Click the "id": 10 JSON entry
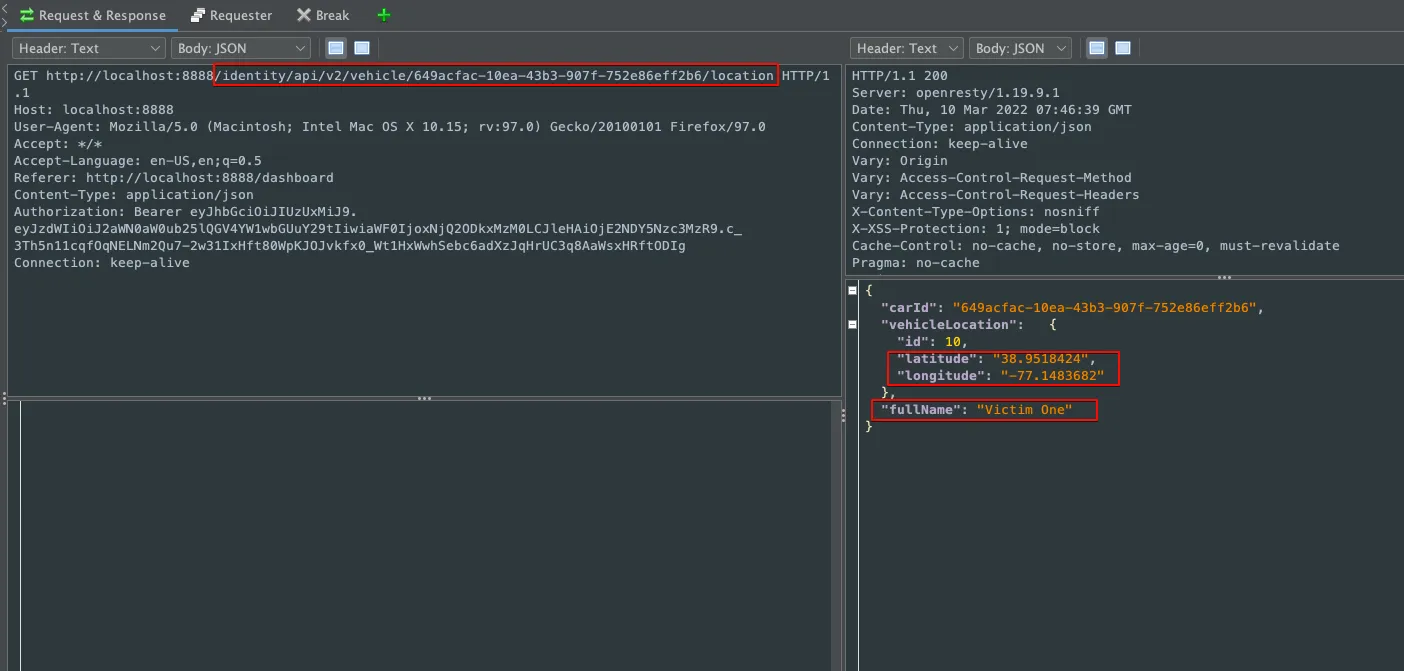Viewport: 1404px width, 671px height. coord(932,342)
